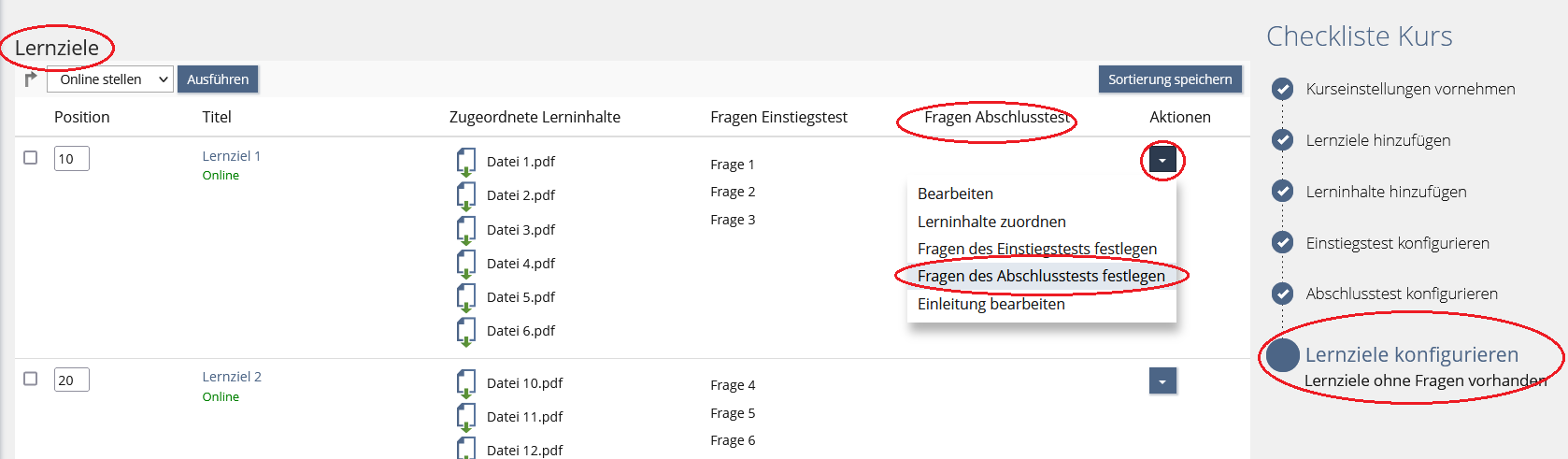Open the Online stellen dropdown
Image resolution: width=1568 pixels, height=459 pixels.
[x=110, y=79]
